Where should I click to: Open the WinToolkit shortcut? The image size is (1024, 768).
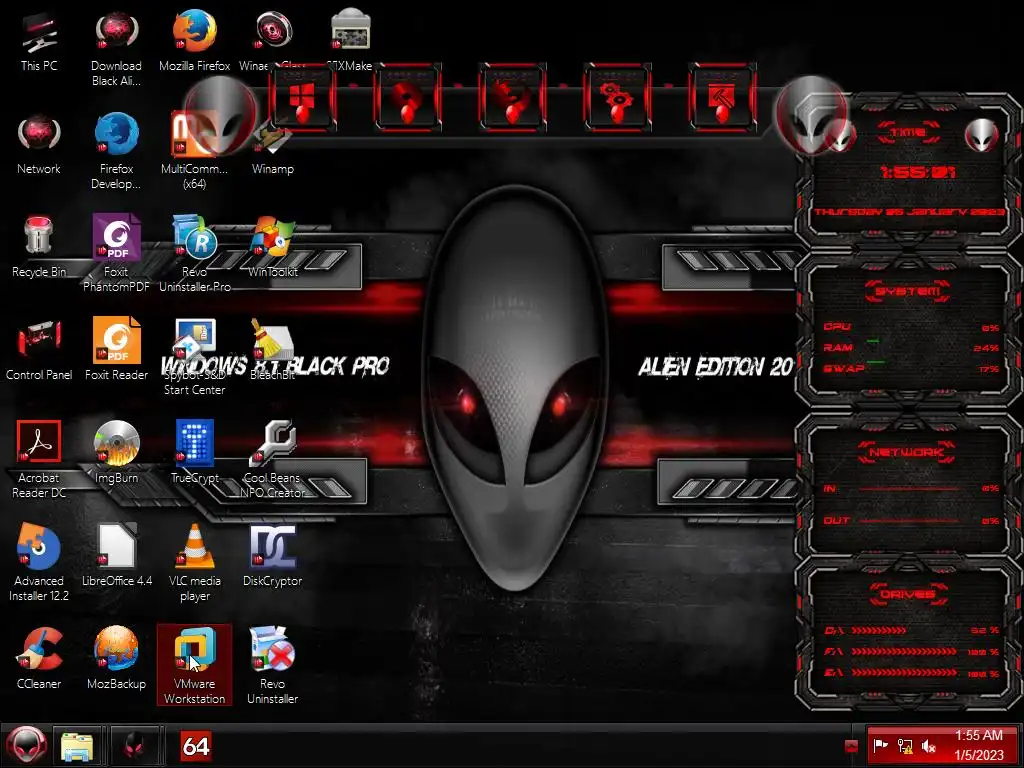(272, 247)
